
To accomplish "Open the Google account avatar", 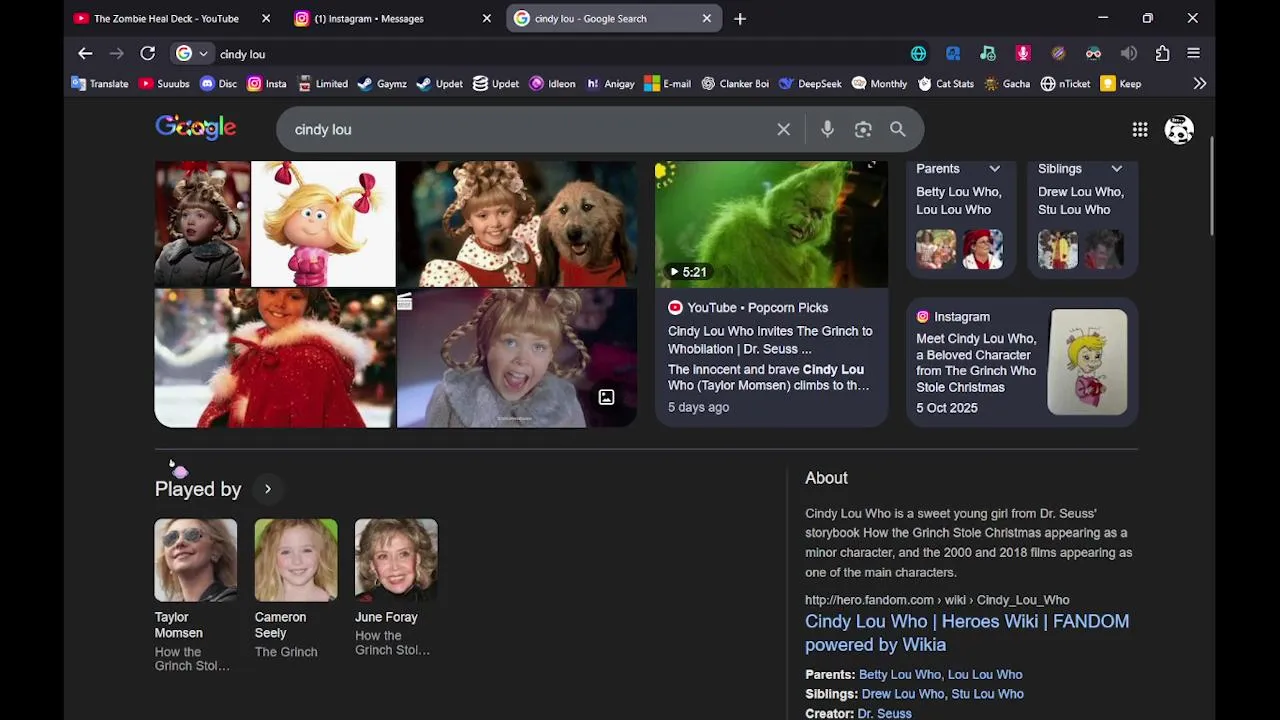I will pyautogui.click(x=1179, y=130).
